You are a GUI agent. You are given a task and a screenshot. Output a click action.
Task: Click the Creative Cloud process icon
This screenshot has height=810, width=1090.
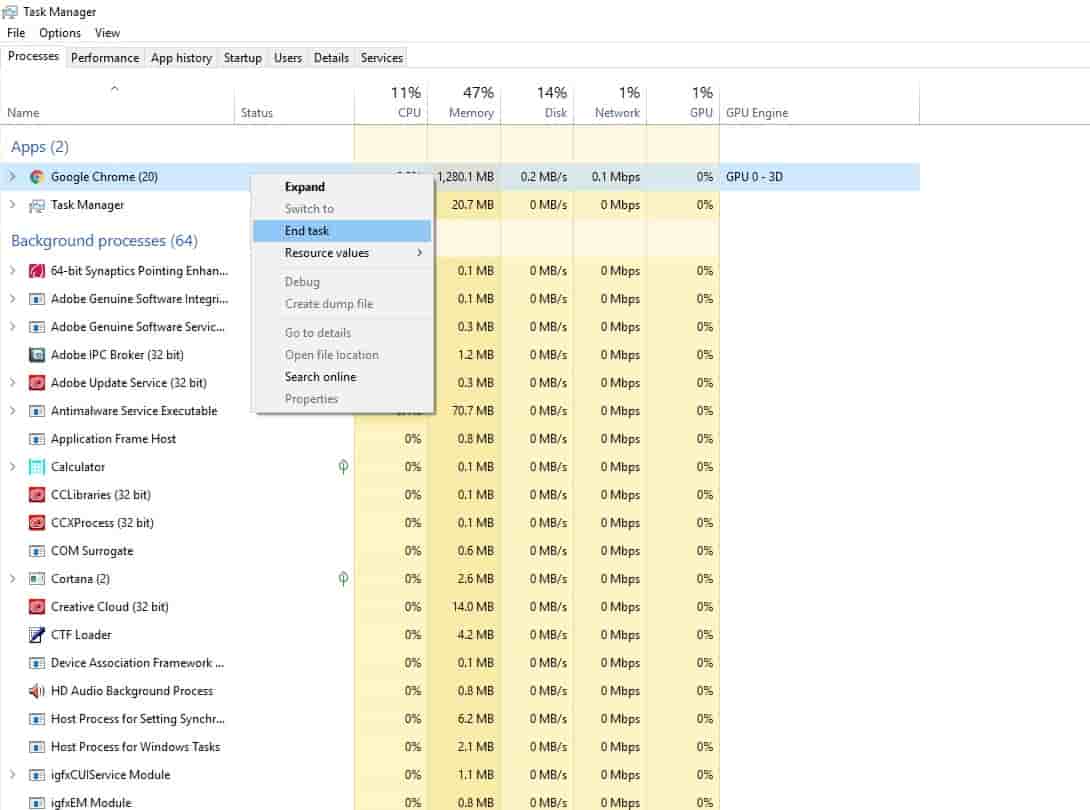click(36, 607)
